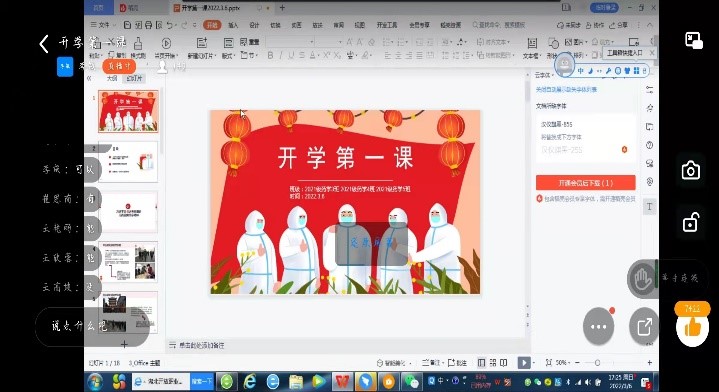Click the WPS Office icon in taskbar
Viewport: 719px width, 392px height.
pos(342,381)
